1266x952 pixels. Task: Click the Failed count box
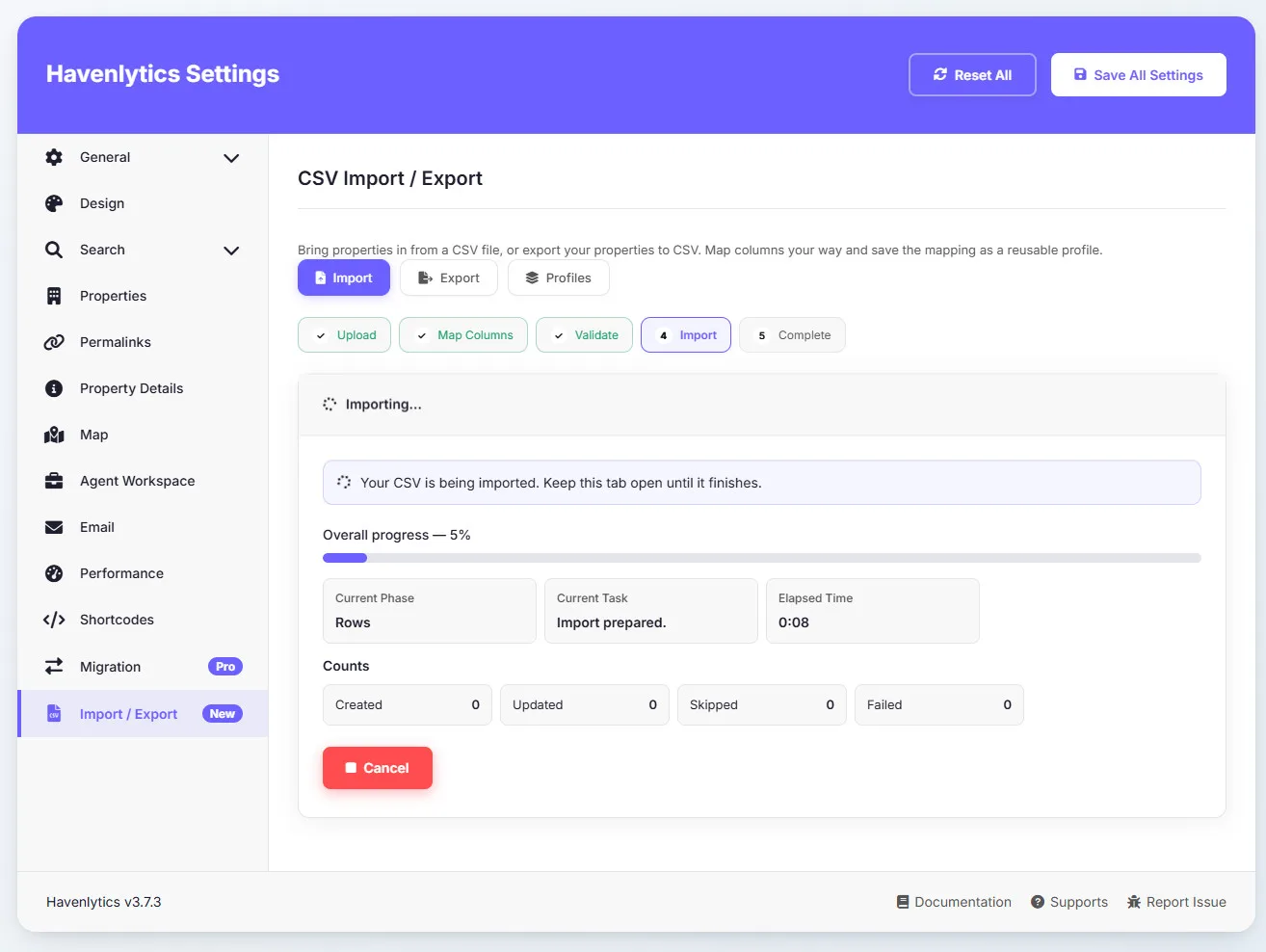(939, 704)
